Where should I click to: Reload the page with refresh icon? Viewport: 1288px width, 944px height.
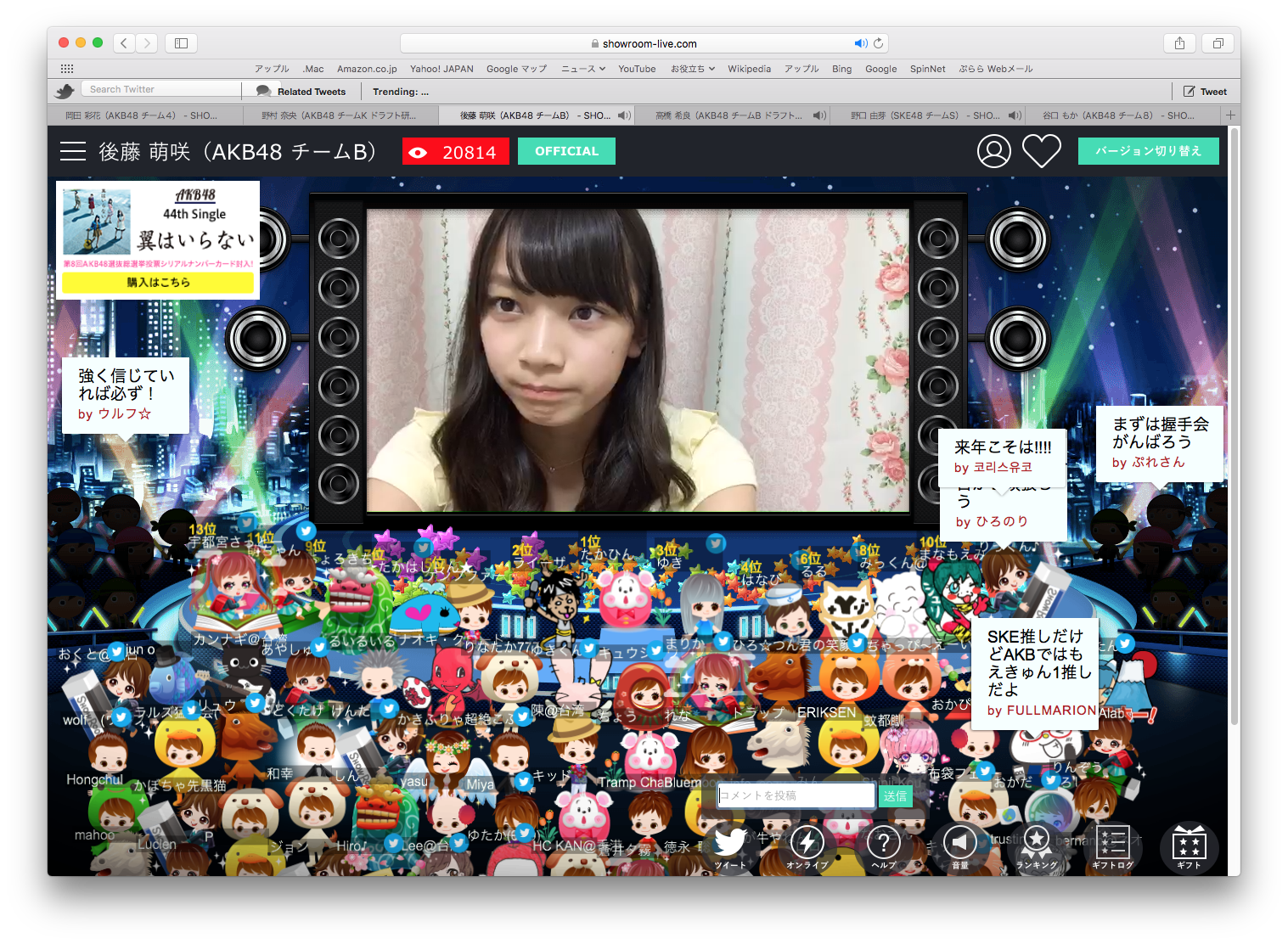tap(878, 43)
